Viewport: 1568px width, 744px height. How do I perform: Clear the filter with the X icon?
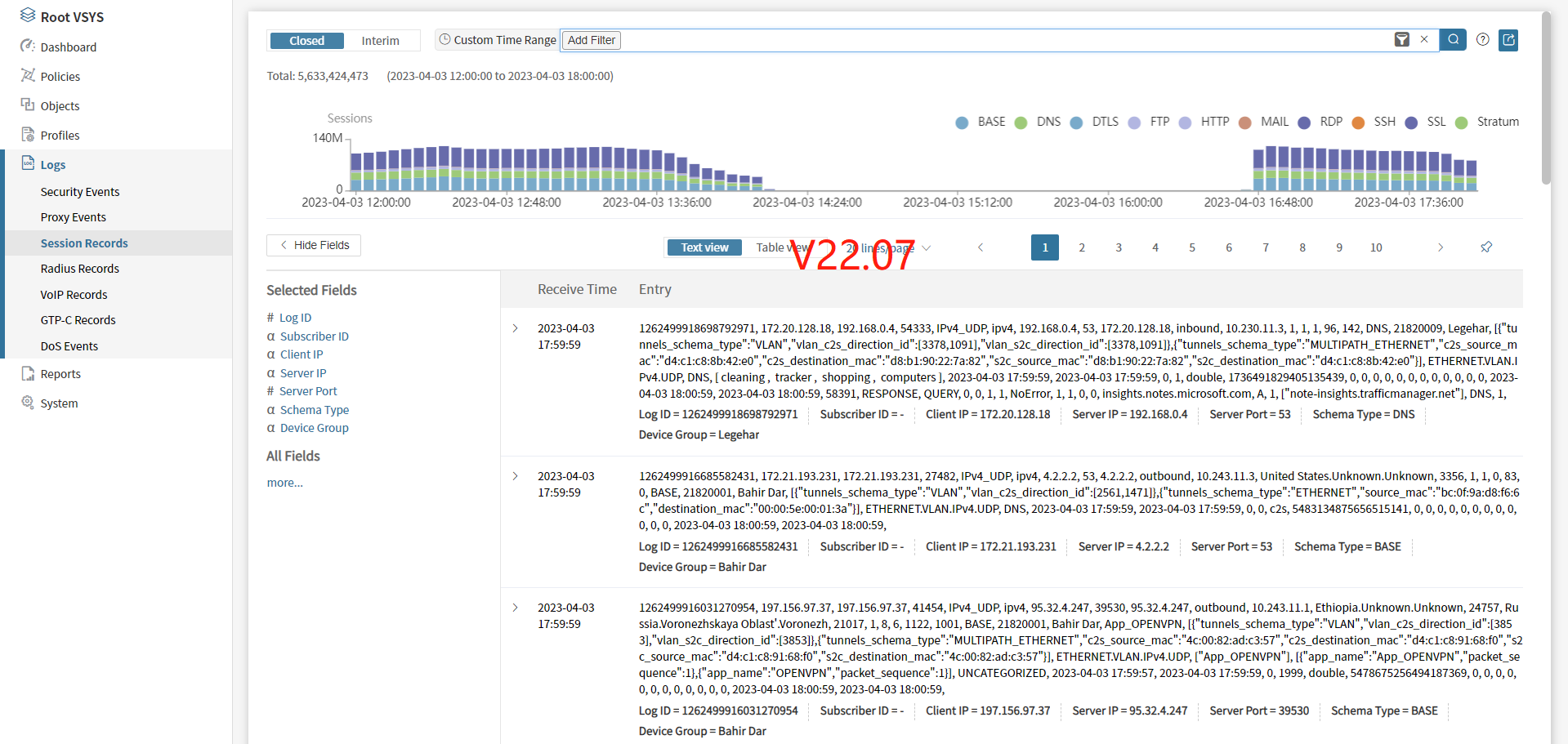point(1424,40)
